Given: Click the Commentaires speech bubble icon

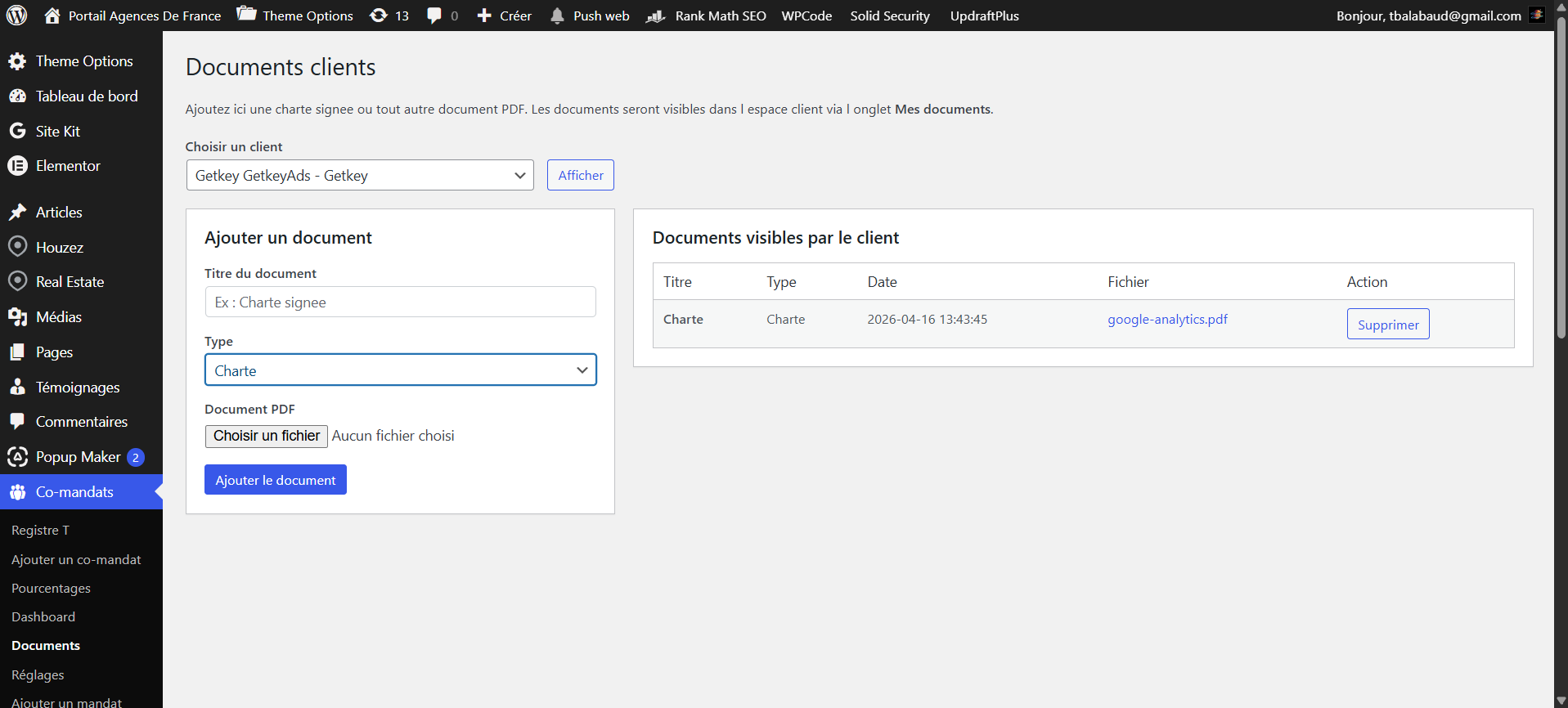Looking at the screenshot, I should coord(17,422).
